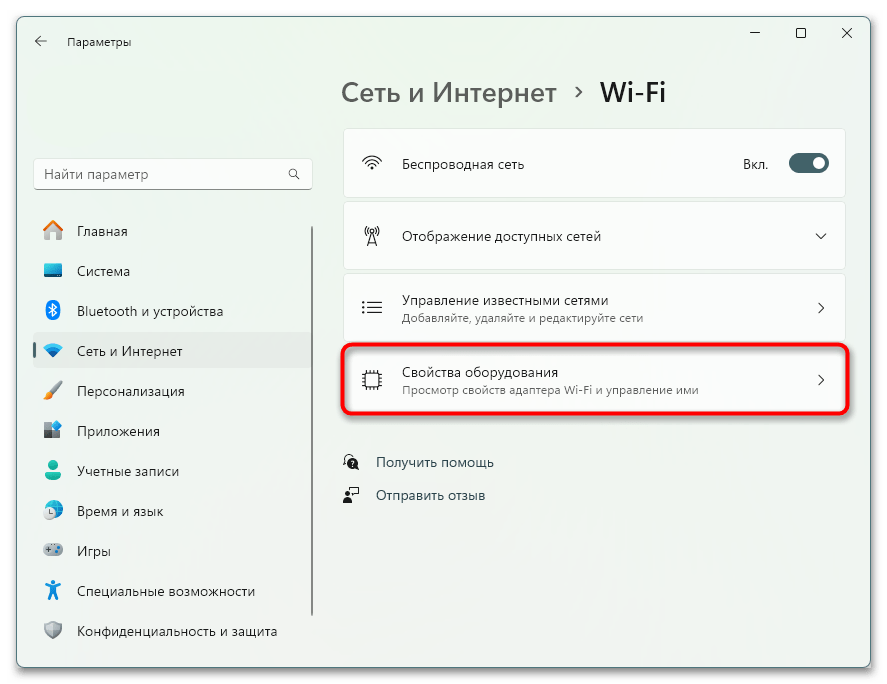This screenshot has height=684, width=887.
Task: Open the Главная section
Action: (172, 231)
